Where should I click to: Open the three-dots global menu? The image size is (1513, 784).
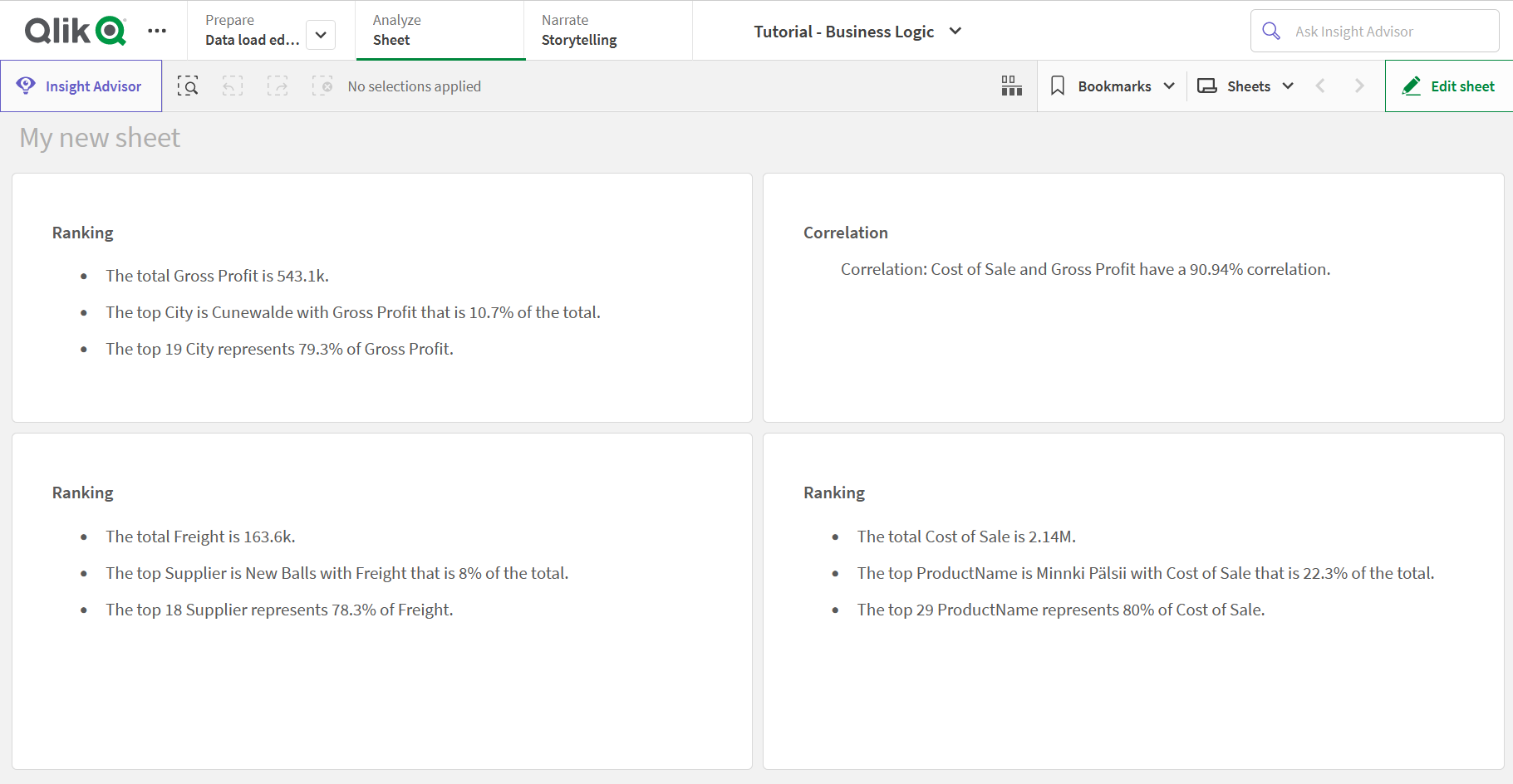[157, 31]
